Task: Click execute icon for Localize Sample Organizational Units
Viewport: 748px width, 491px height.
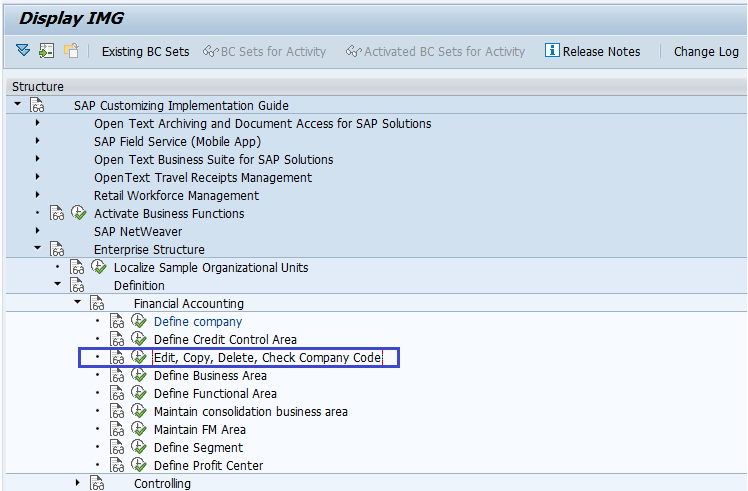Action: [99, 268]
